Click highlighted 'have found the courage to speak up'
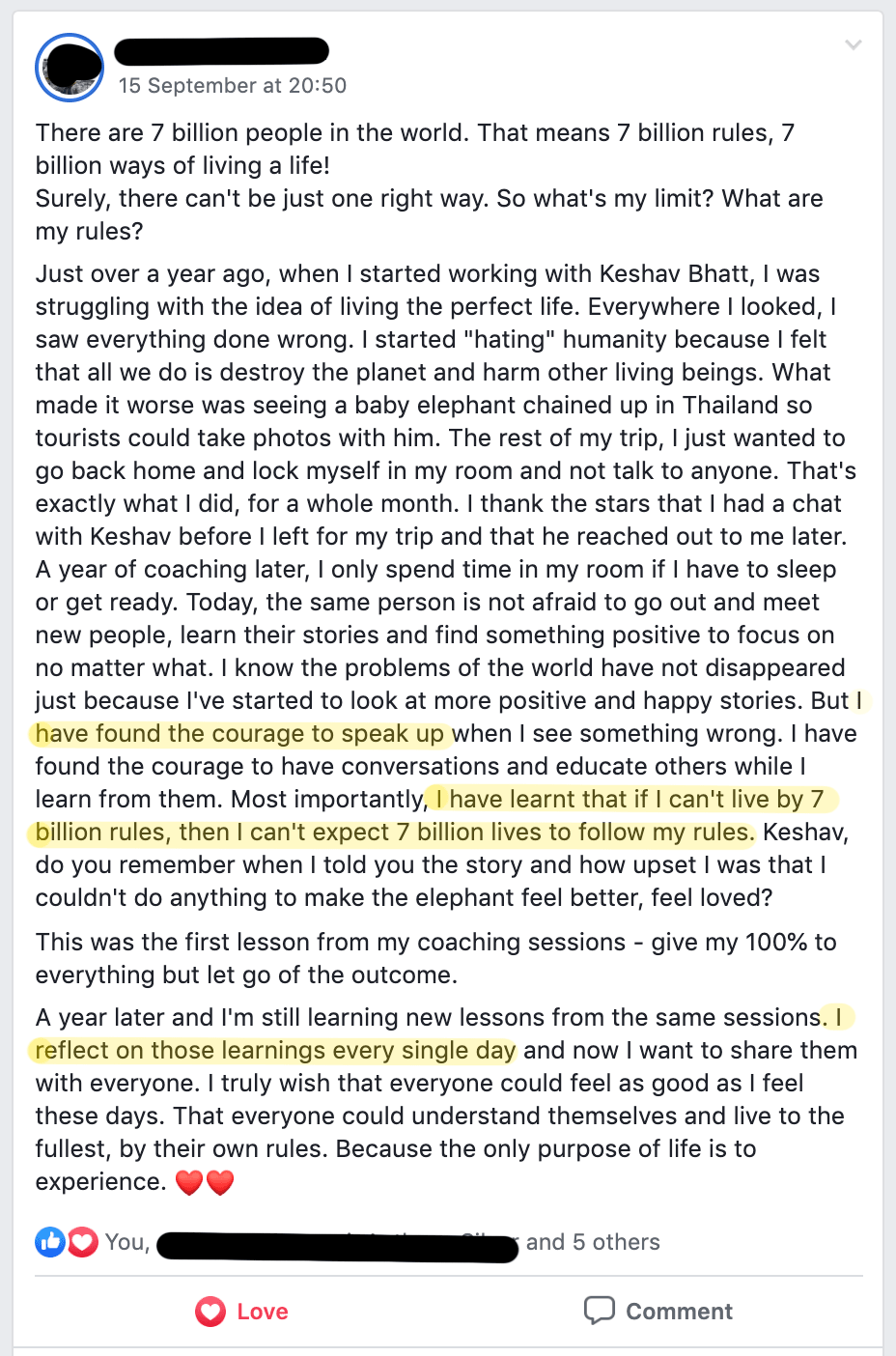This screenshot has height=1356, width=896. point(239,734)
